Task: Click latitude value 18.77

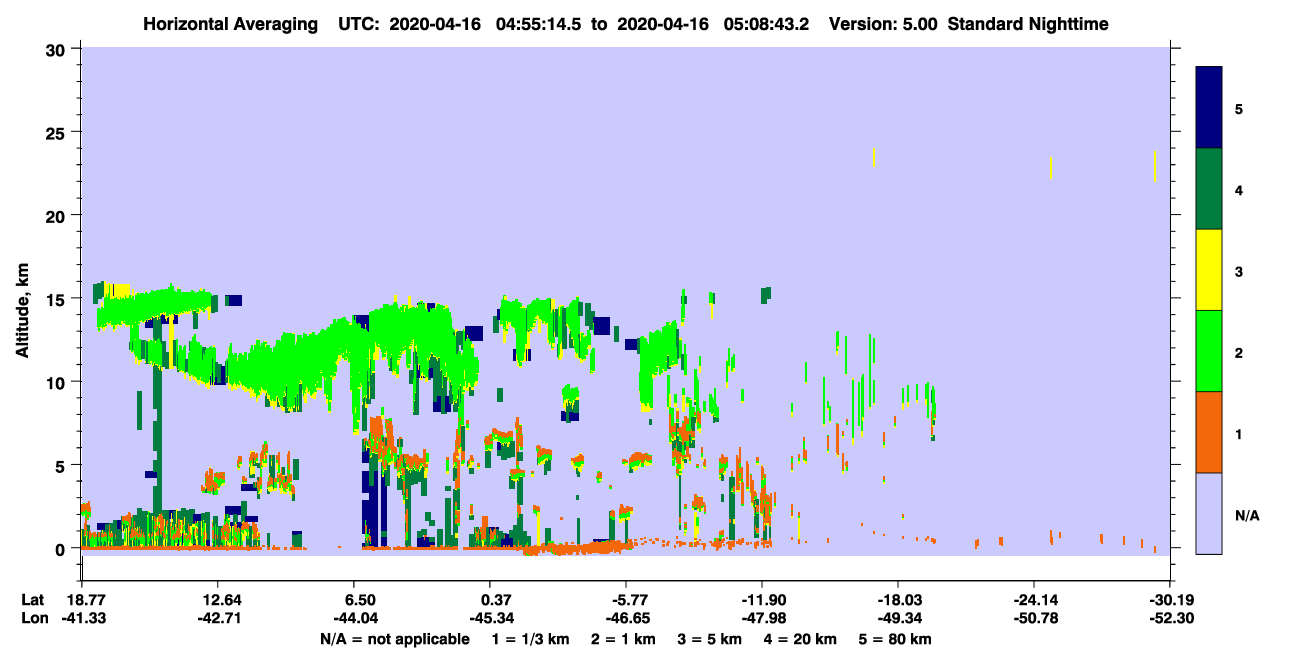Action: click(x=86, y=600)
